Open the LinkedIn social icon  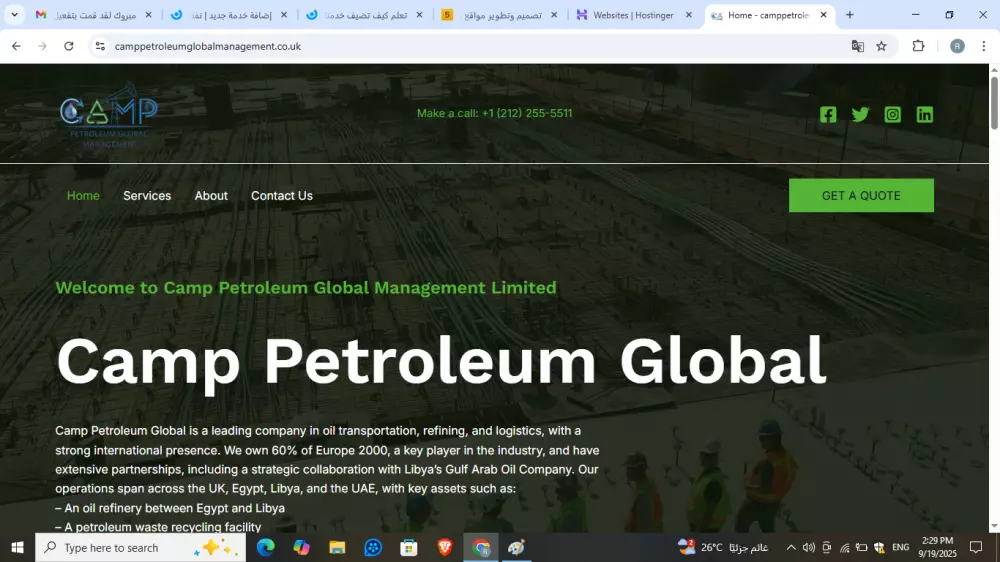pyautogui.click(x=925, y=114)
